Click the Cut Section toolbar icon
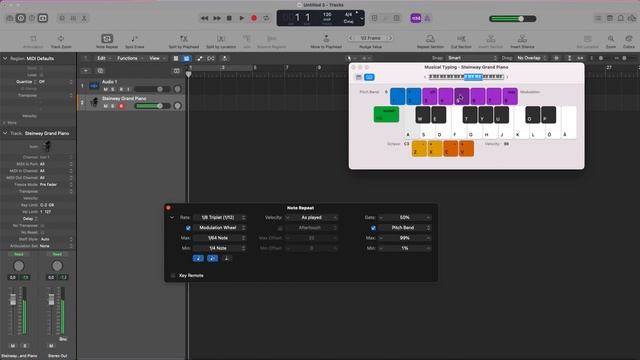 pyautogui.click(x=461, y=39)
